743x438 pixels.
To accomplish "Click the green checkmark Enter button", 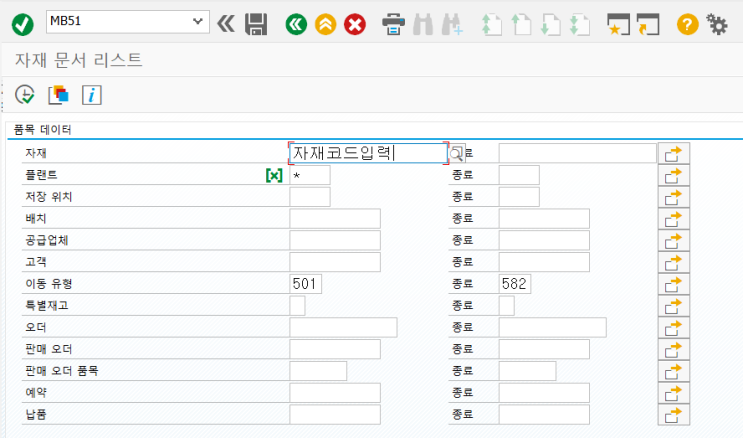I will click(22, 24).
